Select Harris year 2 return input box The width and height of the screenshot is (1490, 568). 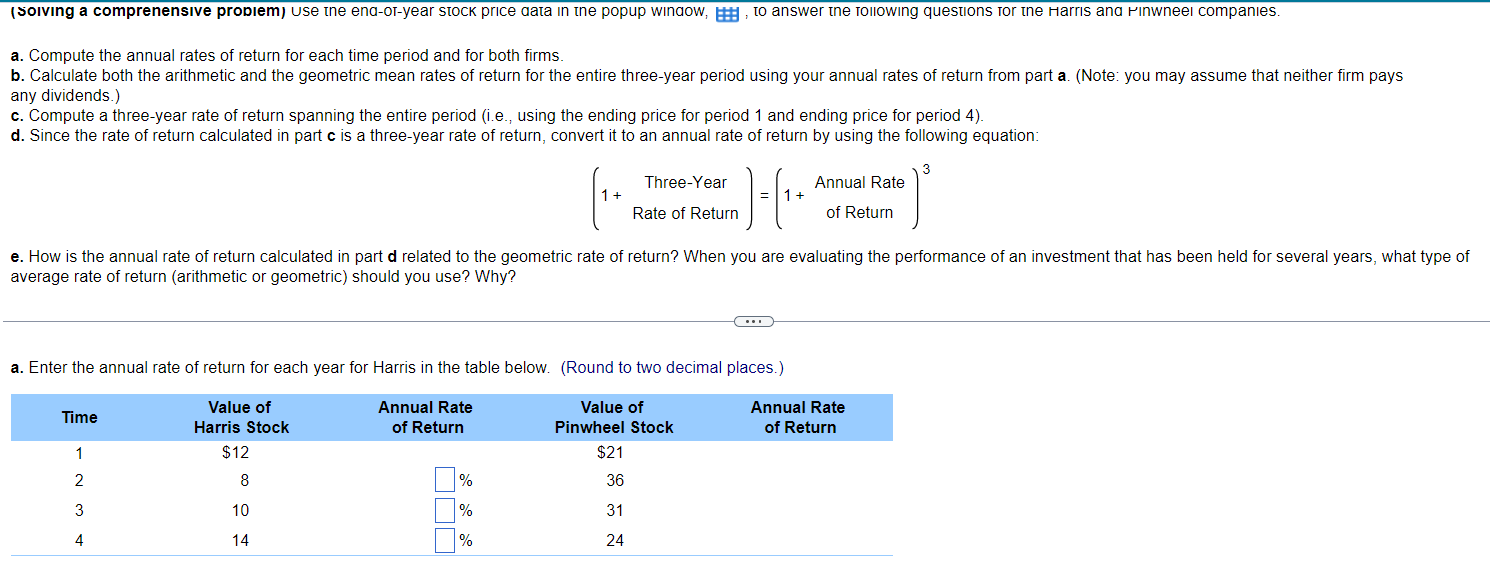tap(445, 481)
